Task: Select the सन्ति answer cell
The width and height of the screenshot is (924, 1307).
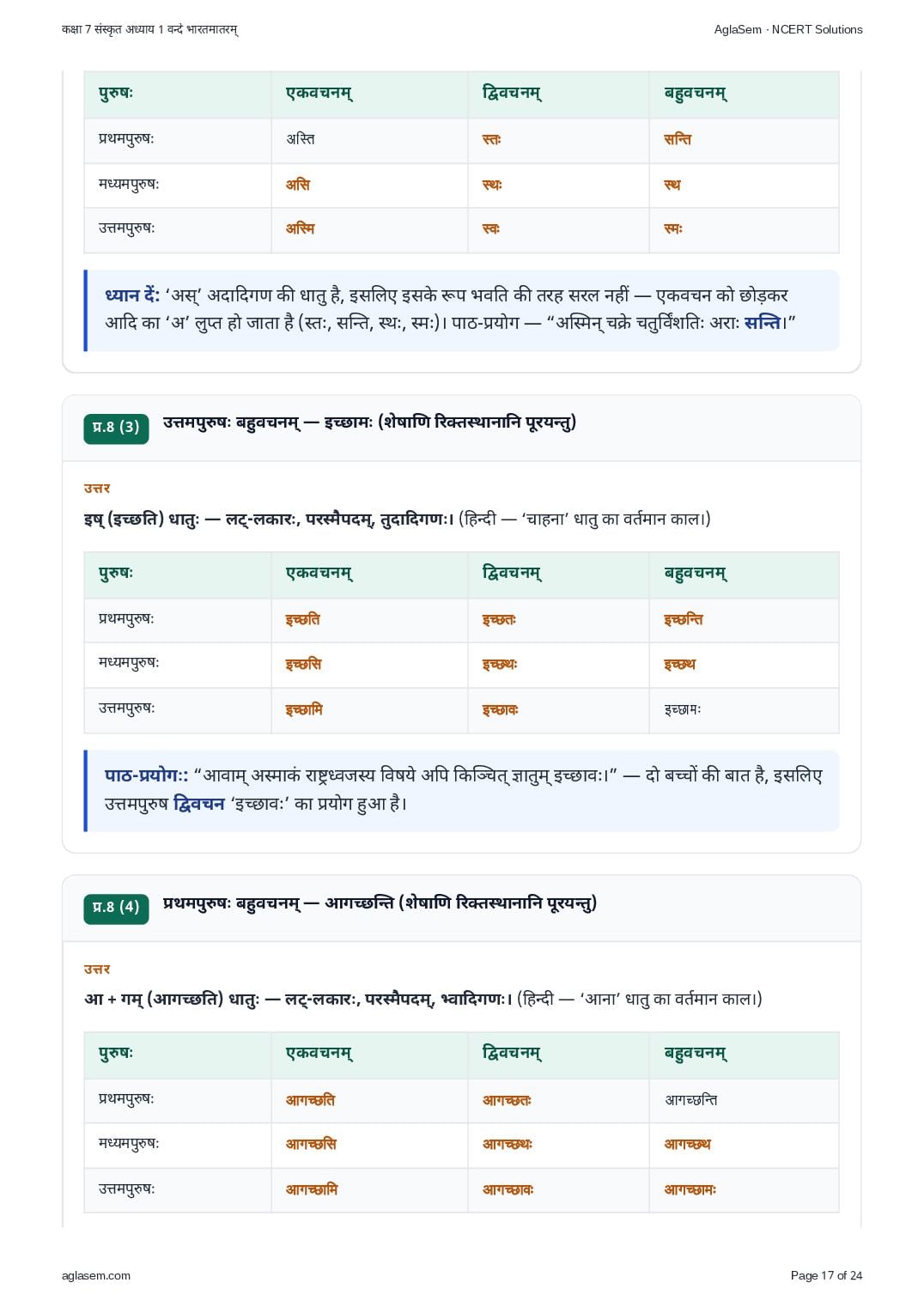Action: tap(744, 140)
